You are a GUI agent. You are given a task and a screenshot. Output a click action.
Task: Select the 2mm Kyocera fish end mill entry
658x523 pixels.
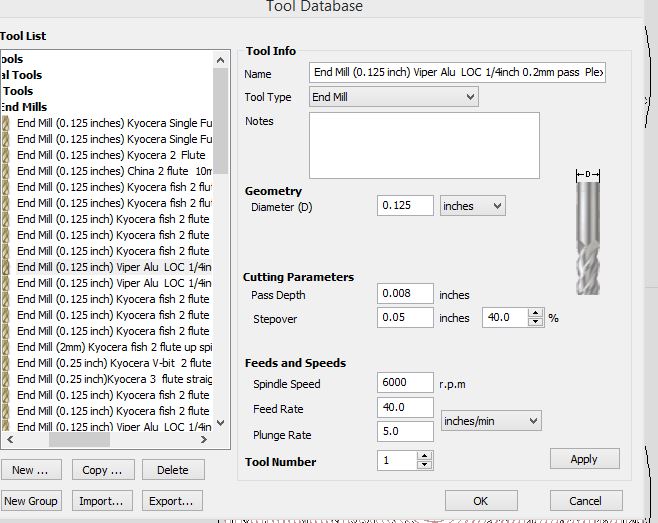[112, 347]
